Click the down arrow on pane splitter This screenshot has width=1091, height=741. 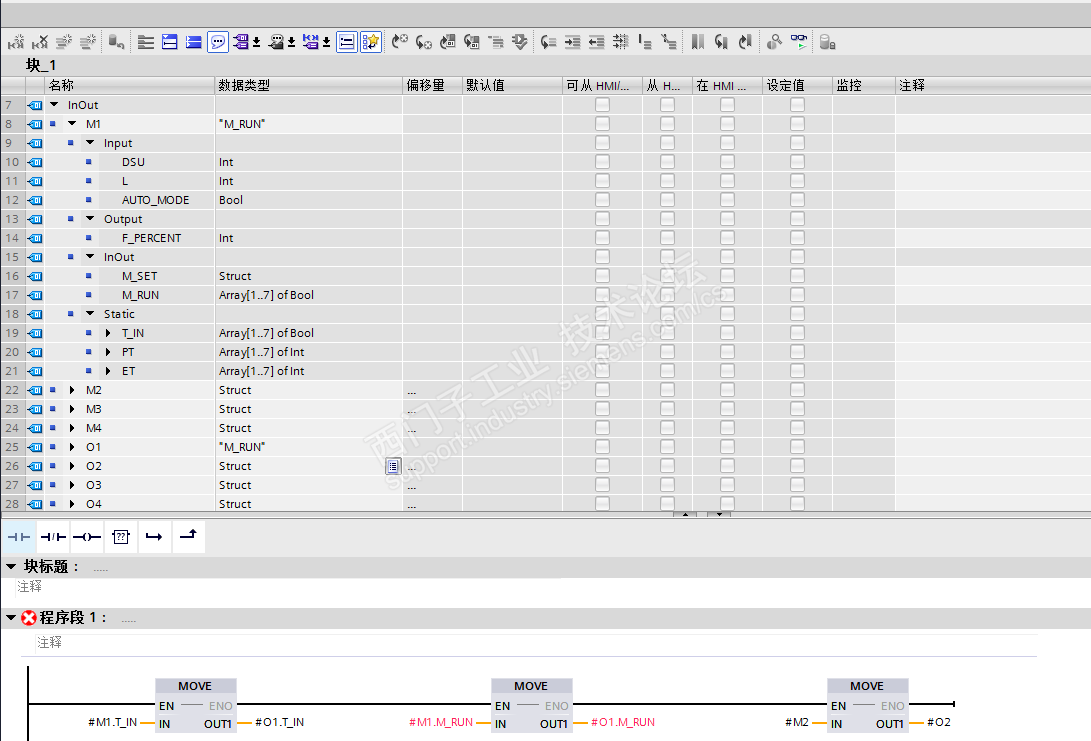coord(719,514)
